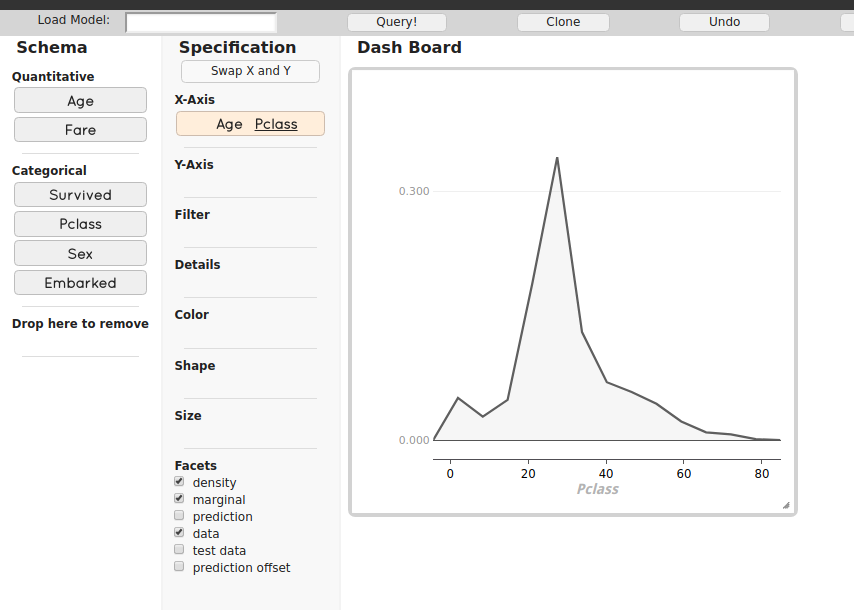Click the chart resize handle icon

pos(786,505)
